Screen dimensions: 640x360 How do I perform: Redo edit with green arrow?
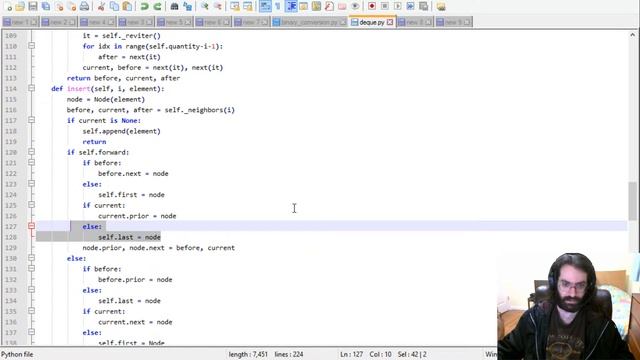(157, 6)
